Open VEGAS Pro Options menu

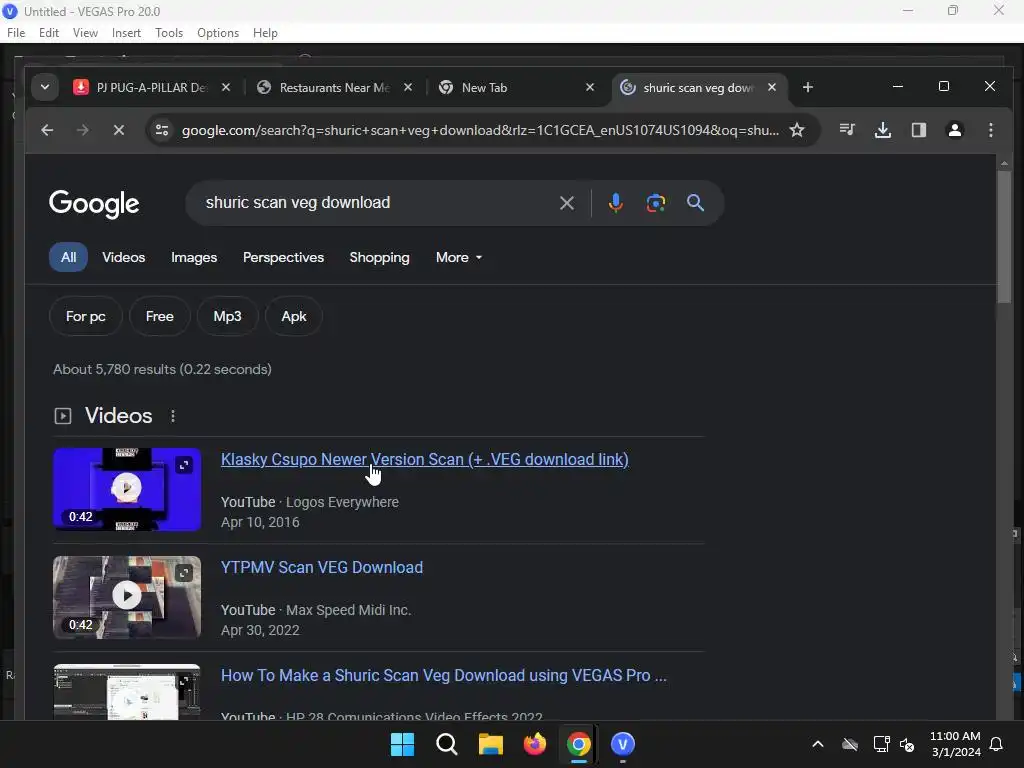coord(218,33)
